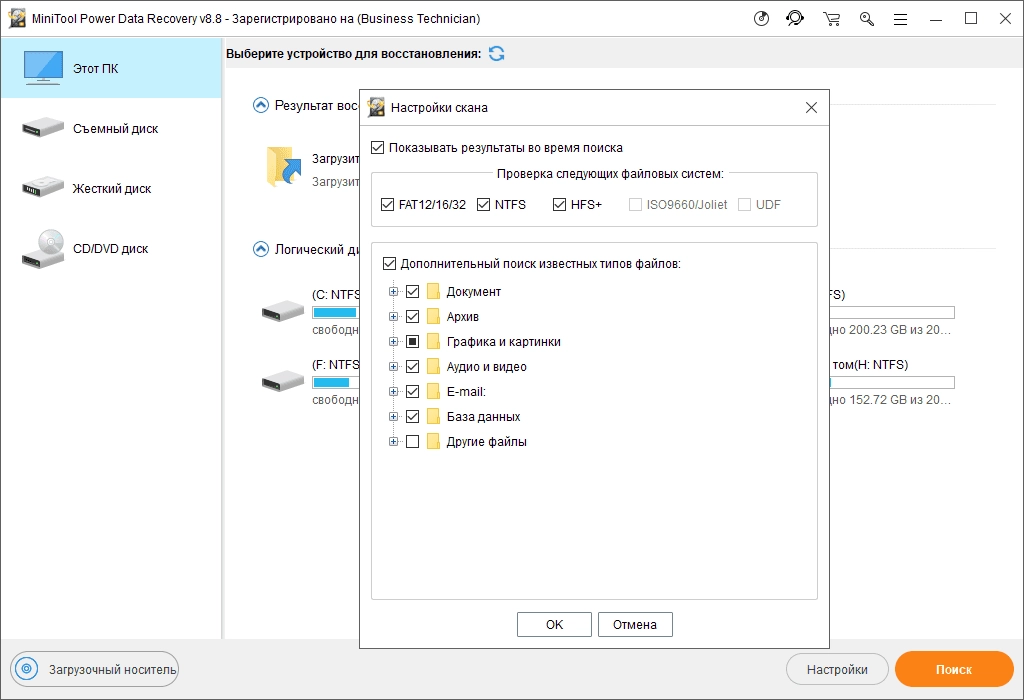Click the Загрузочный носитель button

pyautogui.click(x=95, y=669)
